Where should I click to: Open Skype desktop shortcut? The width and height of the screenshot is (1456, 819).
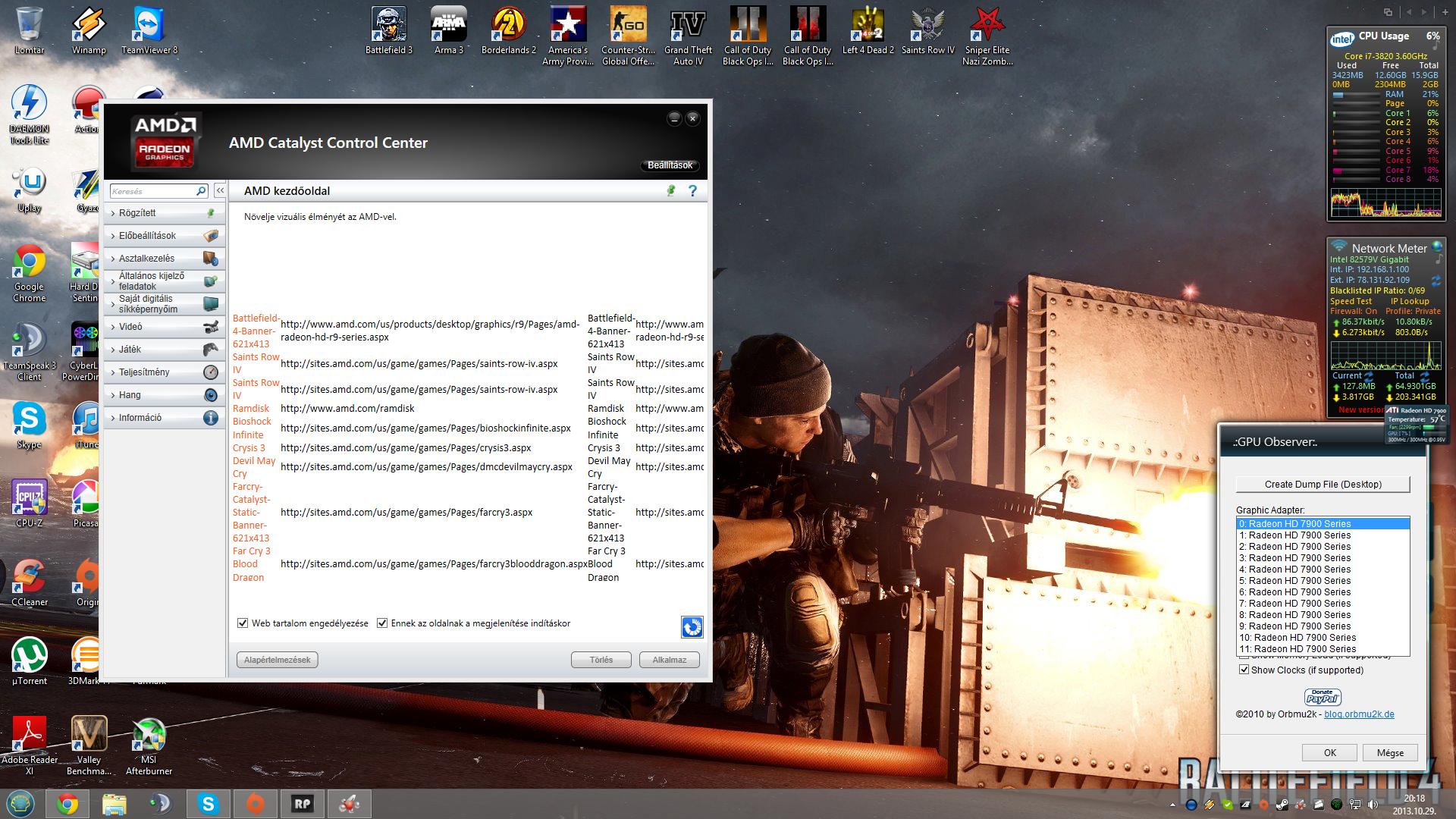tap(29, 425)
